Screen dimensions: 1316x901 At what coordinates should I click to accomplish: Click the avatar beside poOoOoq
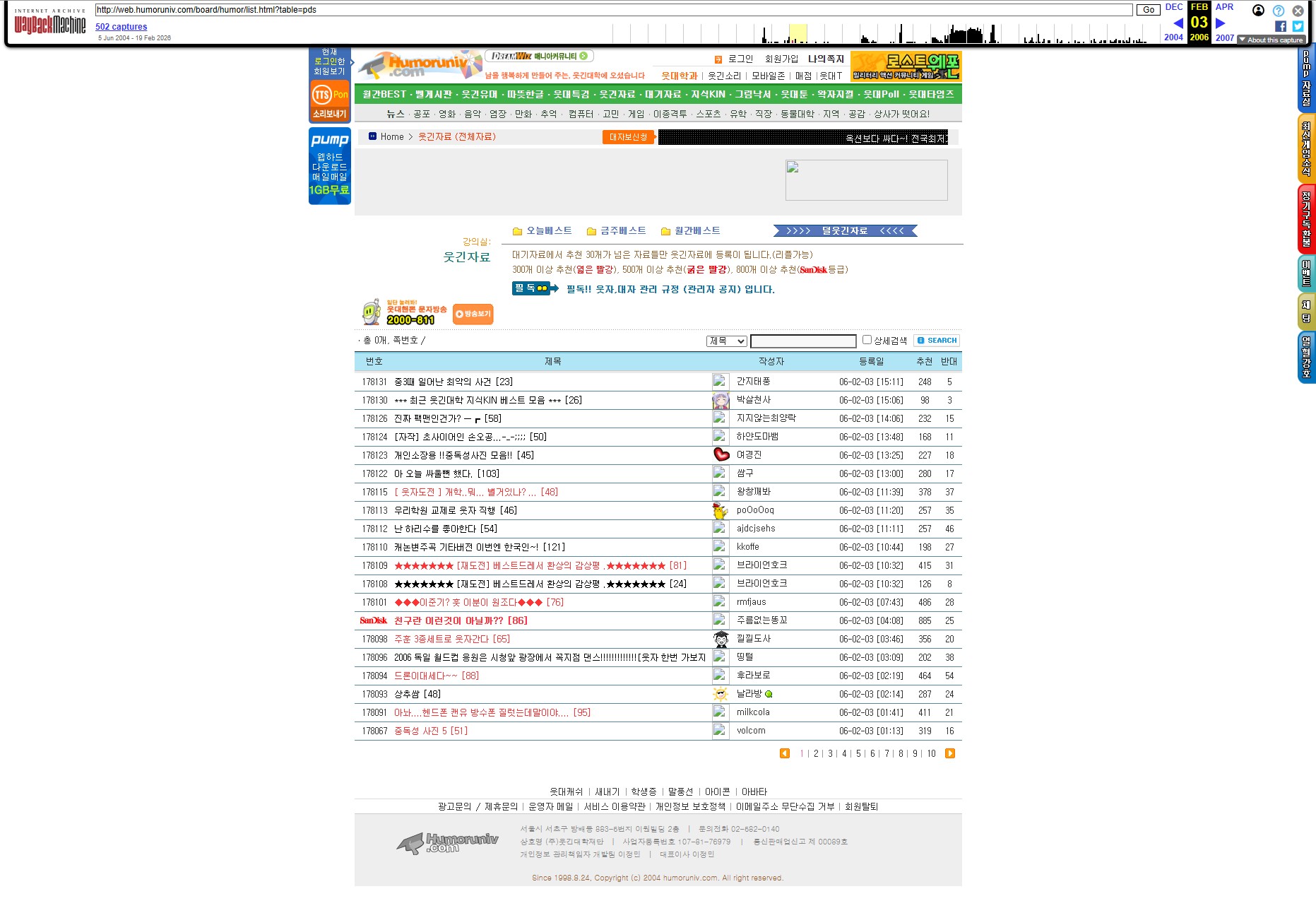pos(721,510)
